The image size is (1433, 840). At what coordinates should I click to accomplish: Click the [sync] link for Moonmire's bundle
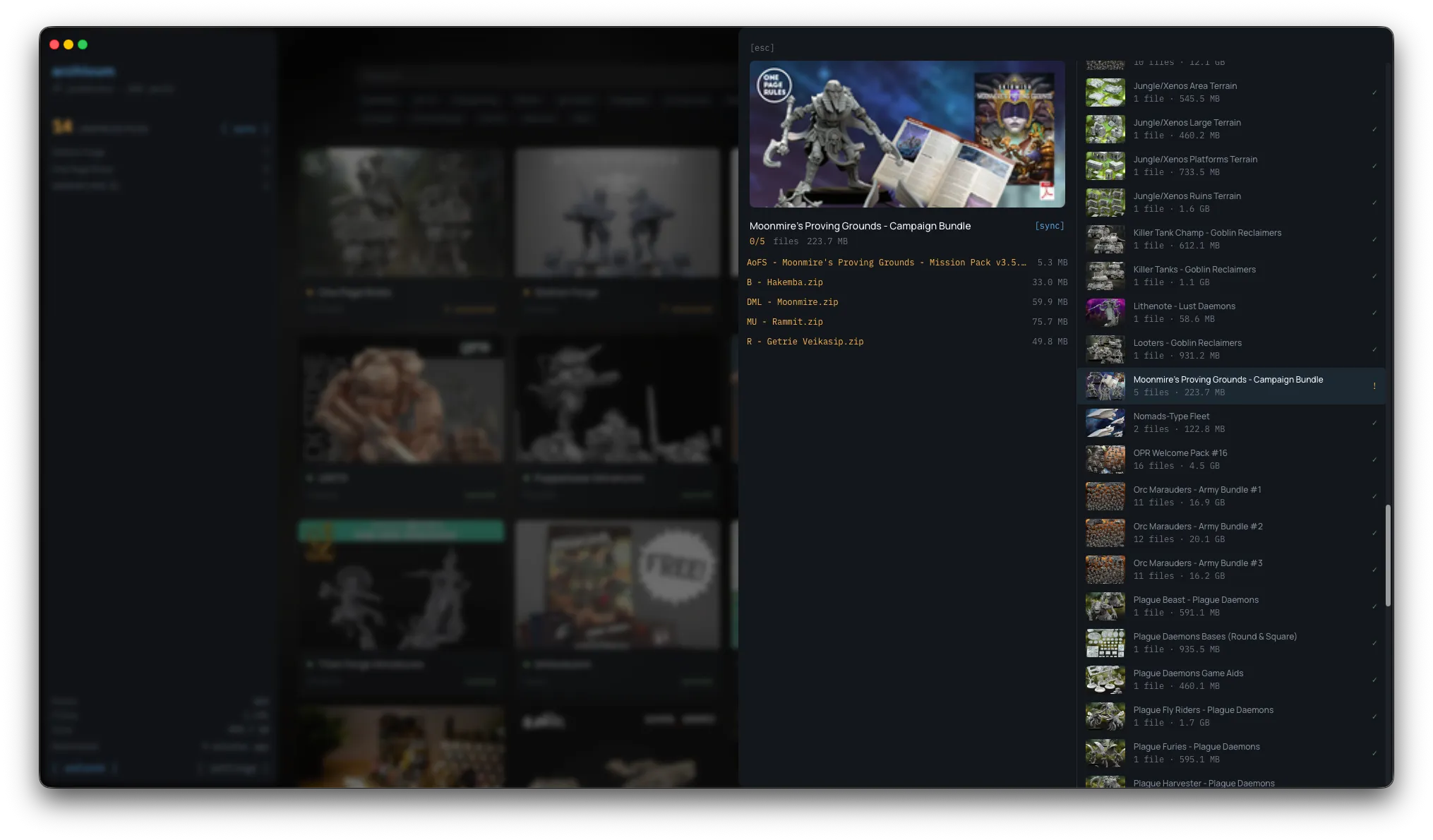pyautogui.click(x=1049, y=226)
